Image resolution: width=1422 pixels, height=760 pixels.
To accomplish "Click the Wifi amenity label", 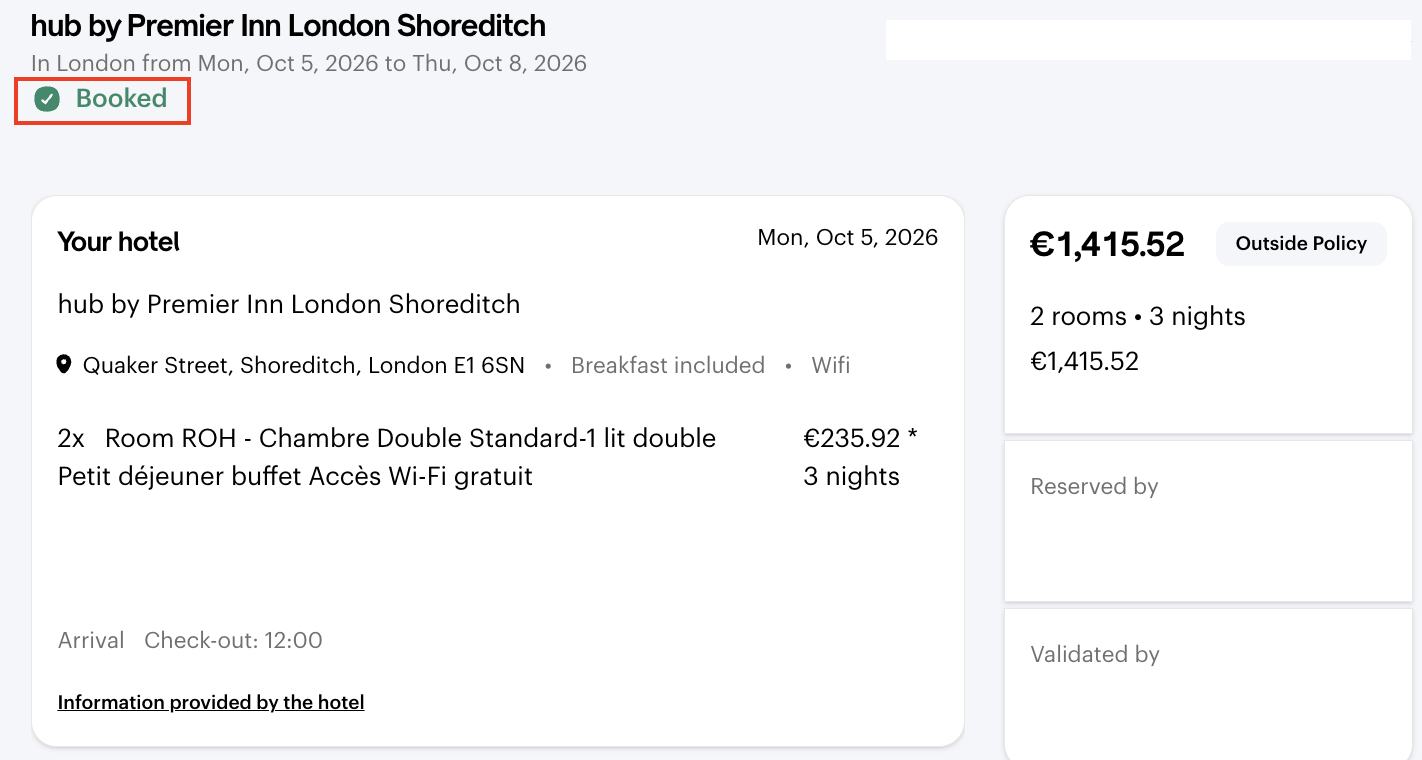I will tap(830, 366).
